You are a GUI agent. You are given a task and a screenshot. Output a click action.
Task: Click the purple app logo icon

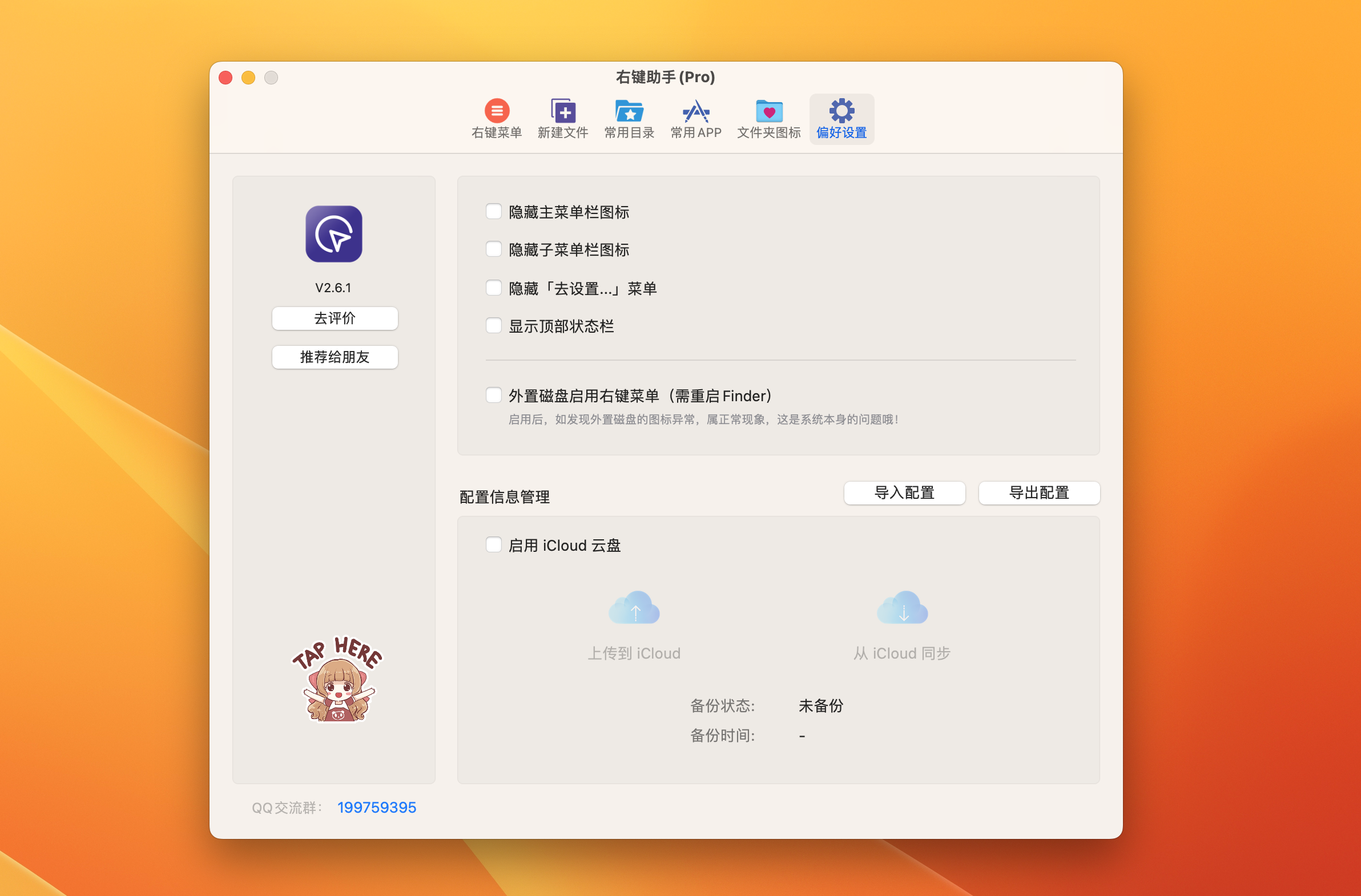pyautogui.click(x=334, y=234)
